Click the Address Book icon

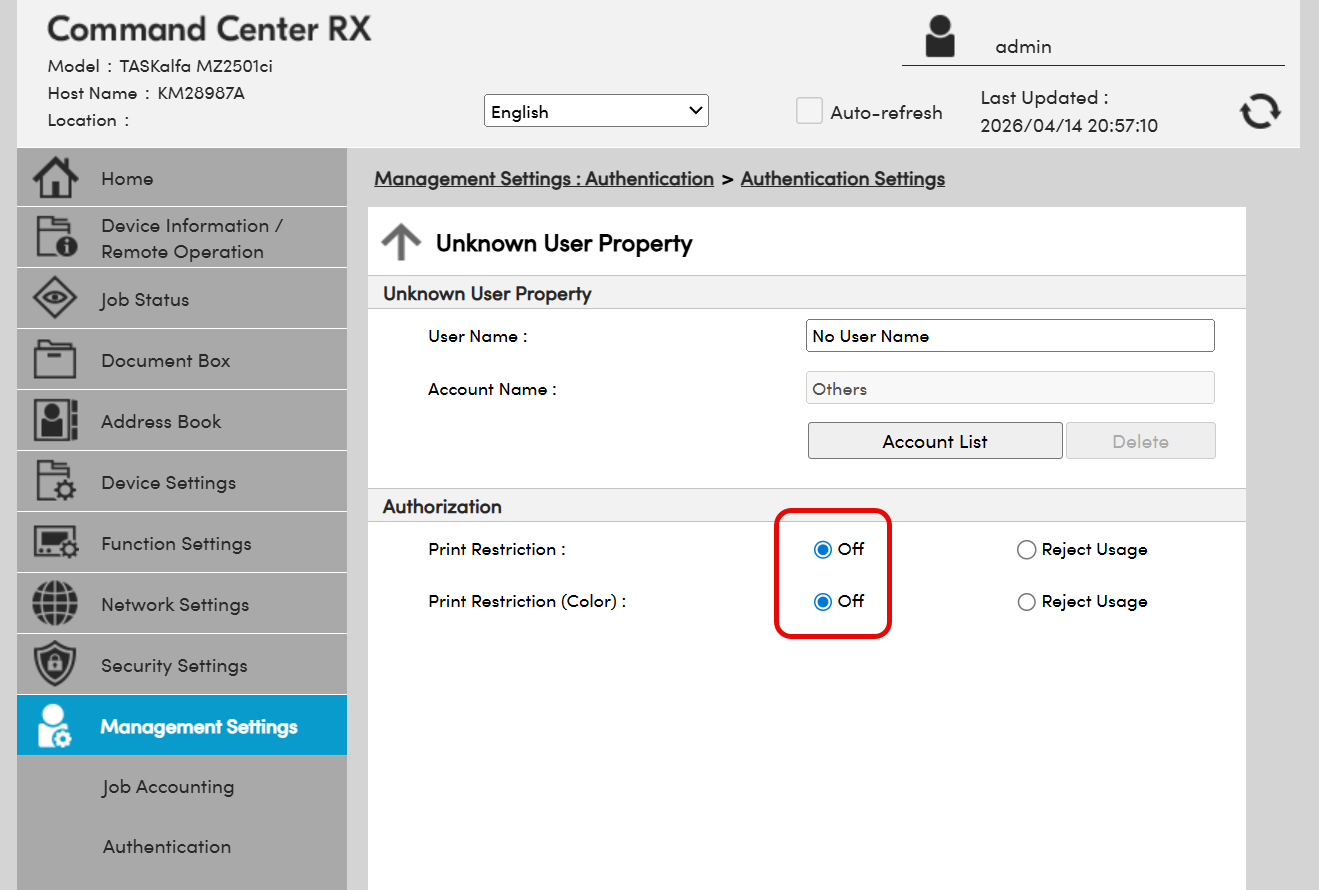click(55, 421)
